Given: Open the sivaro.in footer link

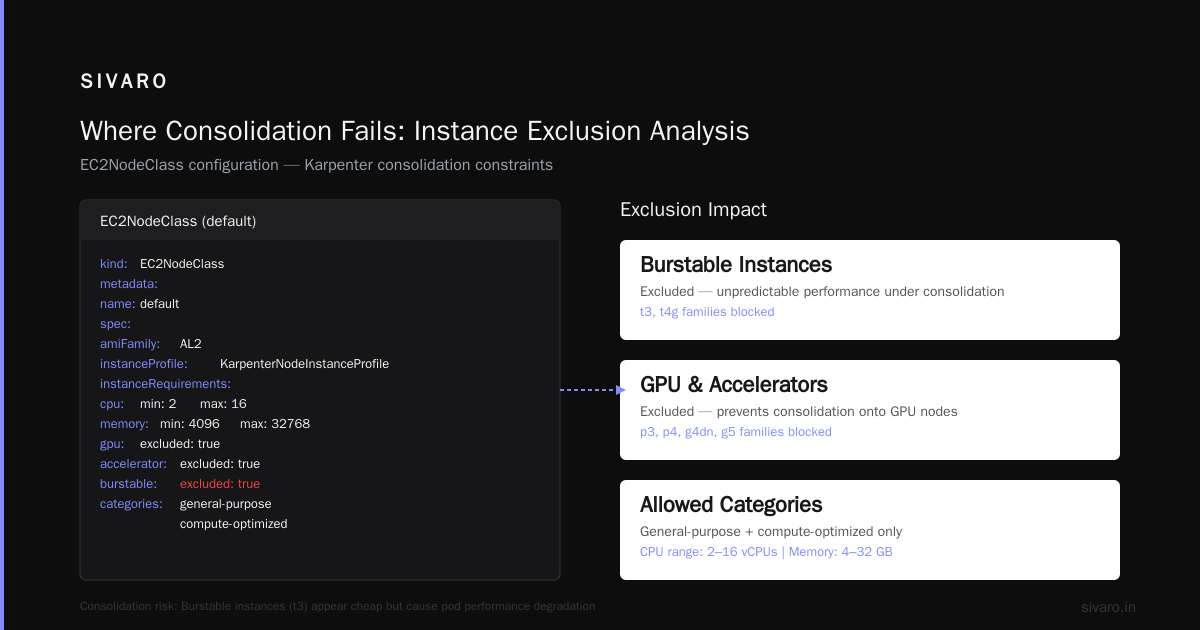Looking at the screenshot, I should (x=1108, y=607).
